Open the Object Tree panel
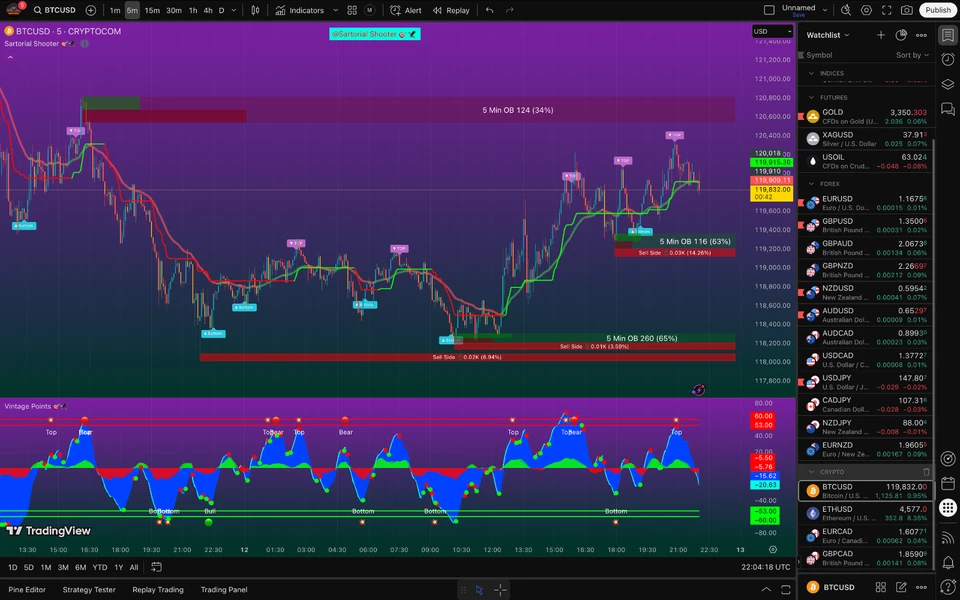 coord(948,84)
